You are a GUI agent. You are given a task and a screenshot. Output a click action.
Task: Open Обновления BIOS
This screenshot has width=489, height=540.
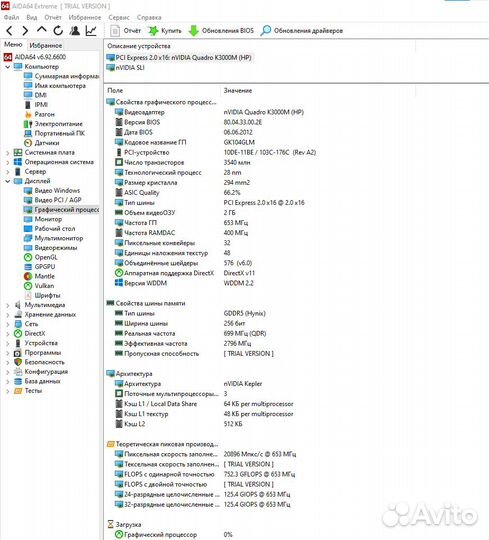pos(221,31)
